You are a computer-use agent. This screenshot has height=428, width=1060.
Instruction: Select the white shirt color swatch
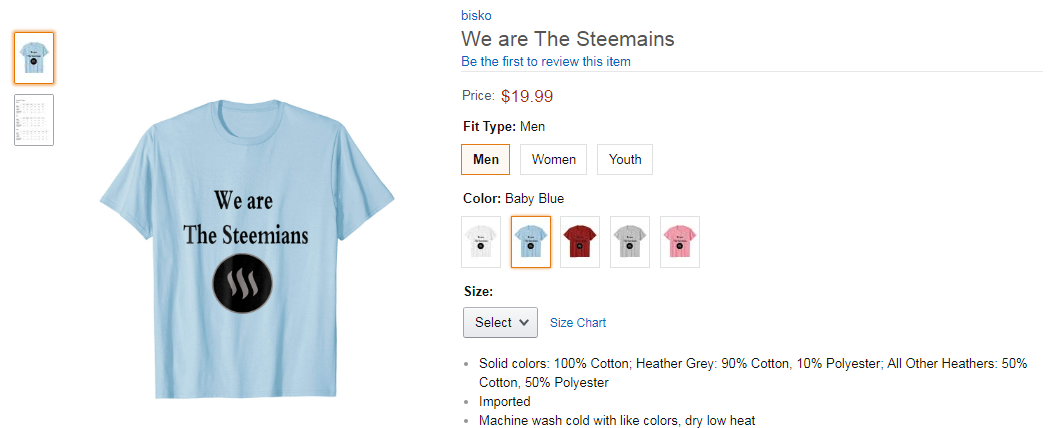coord(481,242)
